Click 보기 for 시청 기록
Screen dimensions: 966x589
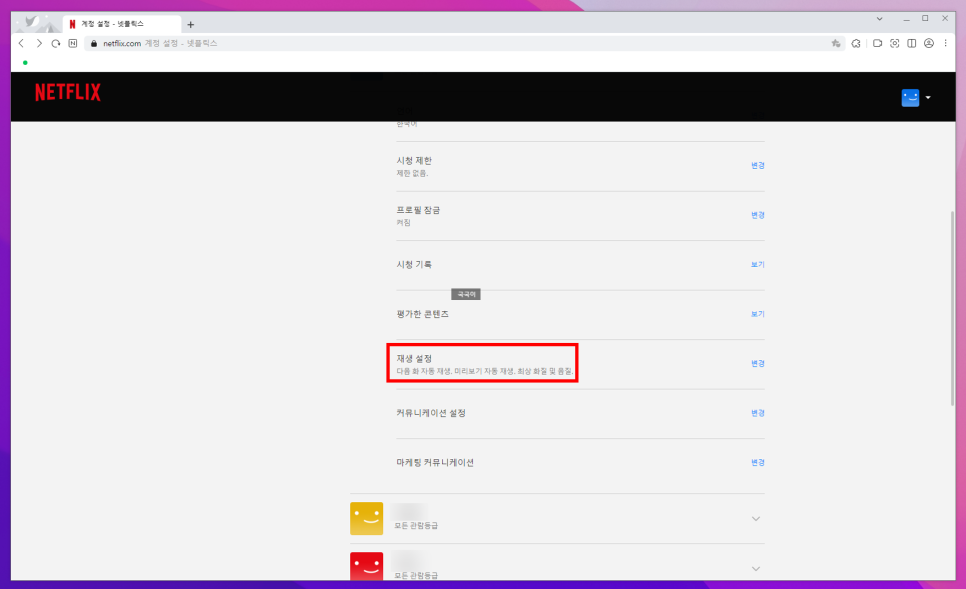coord(758,264)
